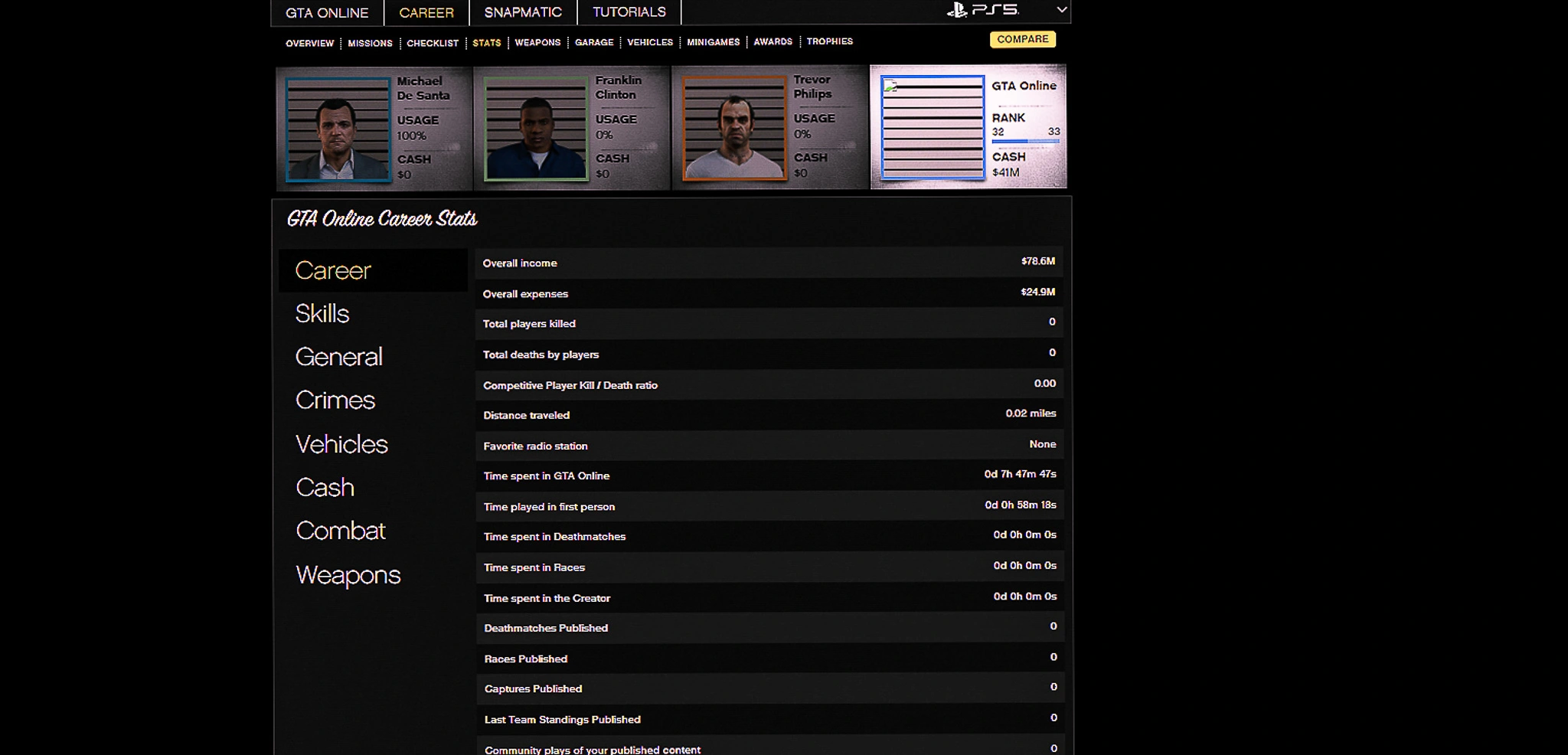
Task: Select Crimes in the stats sidebar
Action: pos(335,400)
